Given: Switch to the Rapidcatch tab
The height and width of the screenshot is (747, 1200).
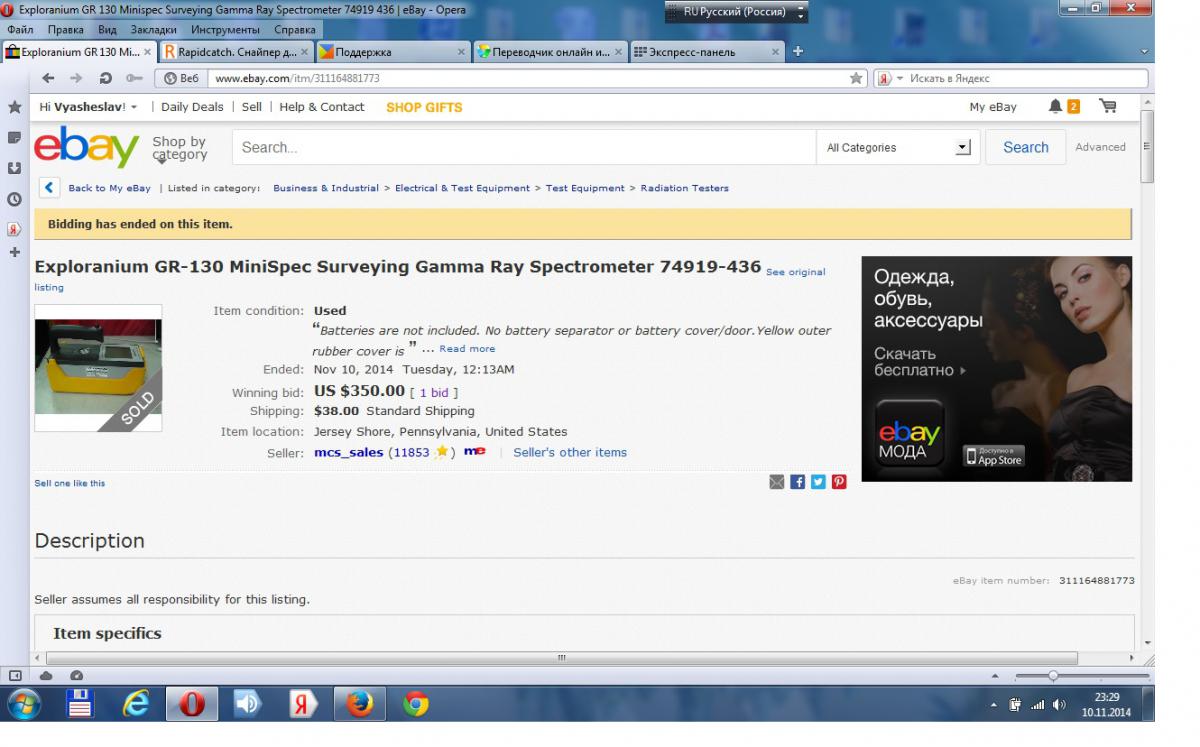Looking at the screenshot, I should tap(237, 52).
